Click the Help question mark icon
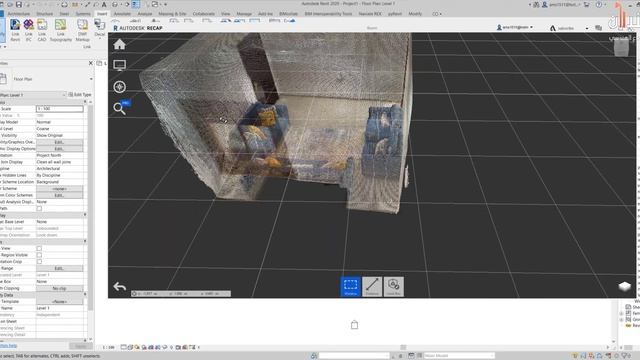This screenshot has height=360, width=640. [598, 4]
